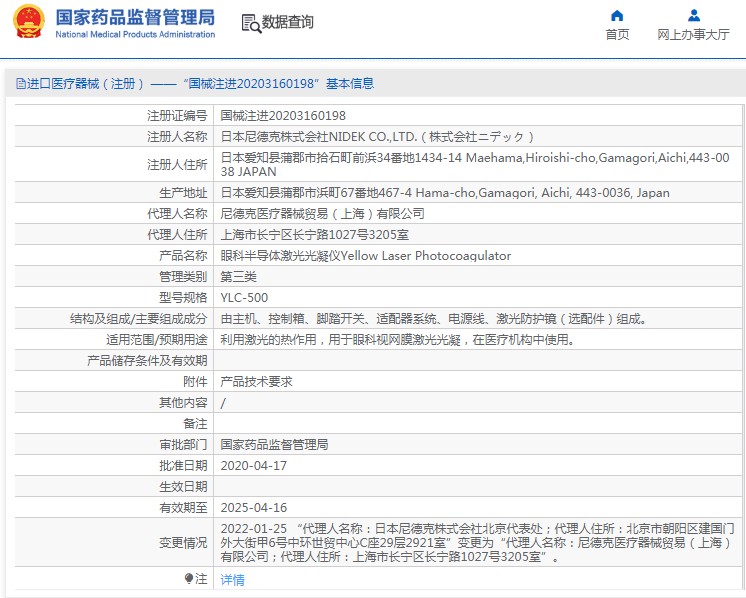This screenshot has width=746, height=598.
Task: Open the 详情 link in the note row
Action: pos(232,580)
